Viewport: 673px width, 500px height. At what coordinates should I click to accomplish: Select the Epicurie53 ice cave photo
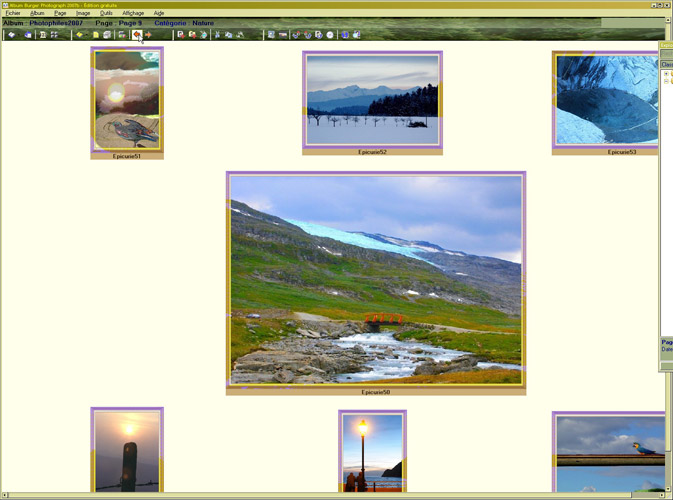(x=607, y=99)
